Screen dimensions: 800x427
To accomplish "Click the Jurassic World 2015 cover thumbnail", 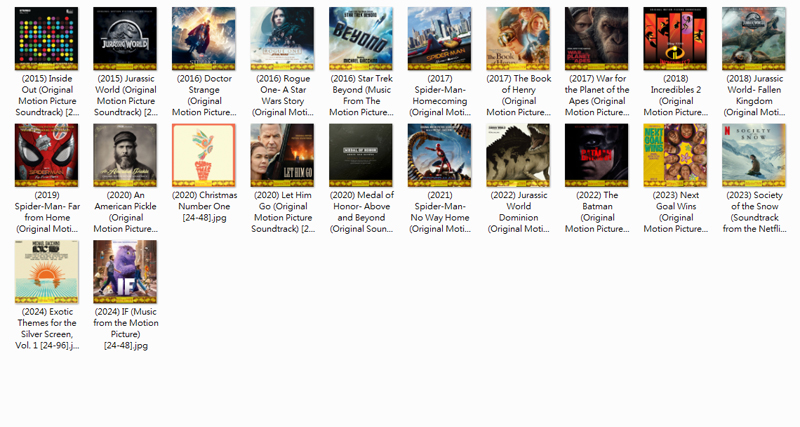I will tap(125, 39).
